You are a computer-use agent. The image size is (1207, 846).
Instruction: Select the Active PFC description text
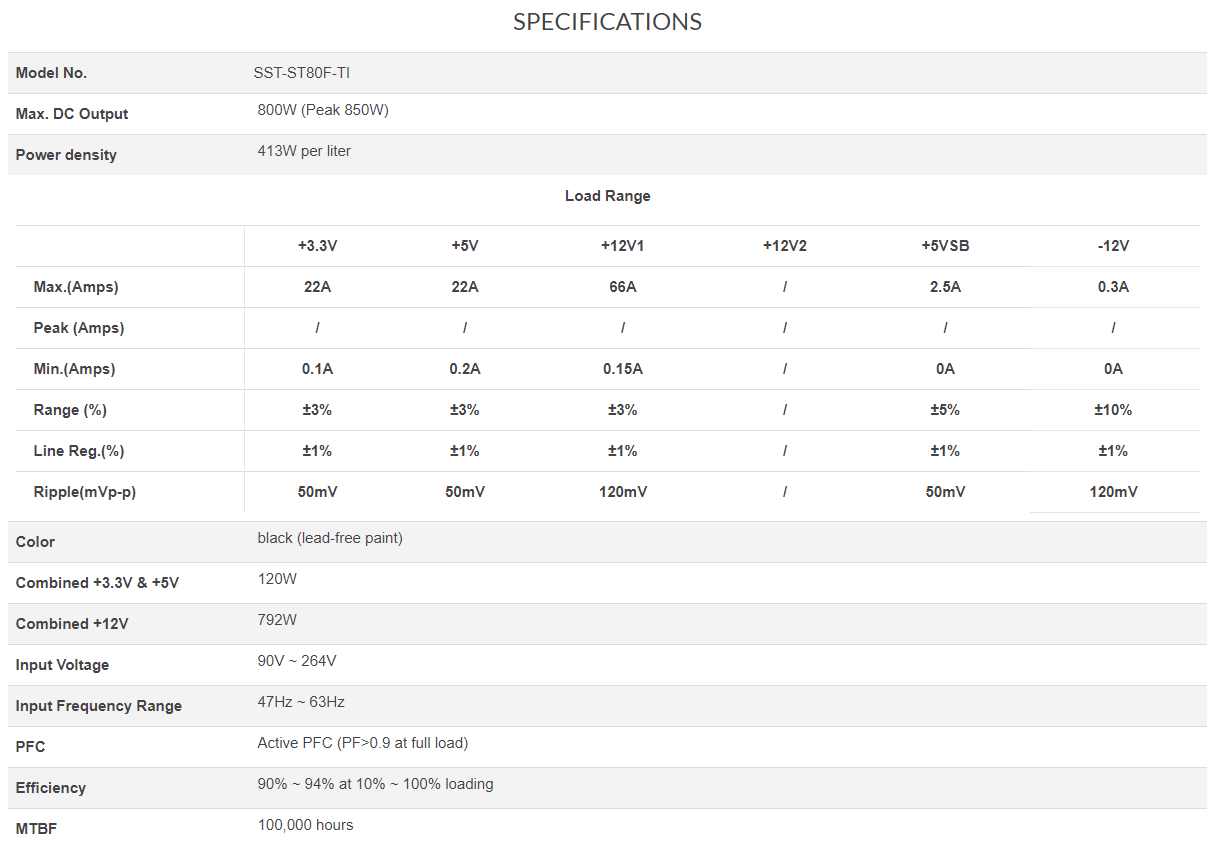pos(362,743)
